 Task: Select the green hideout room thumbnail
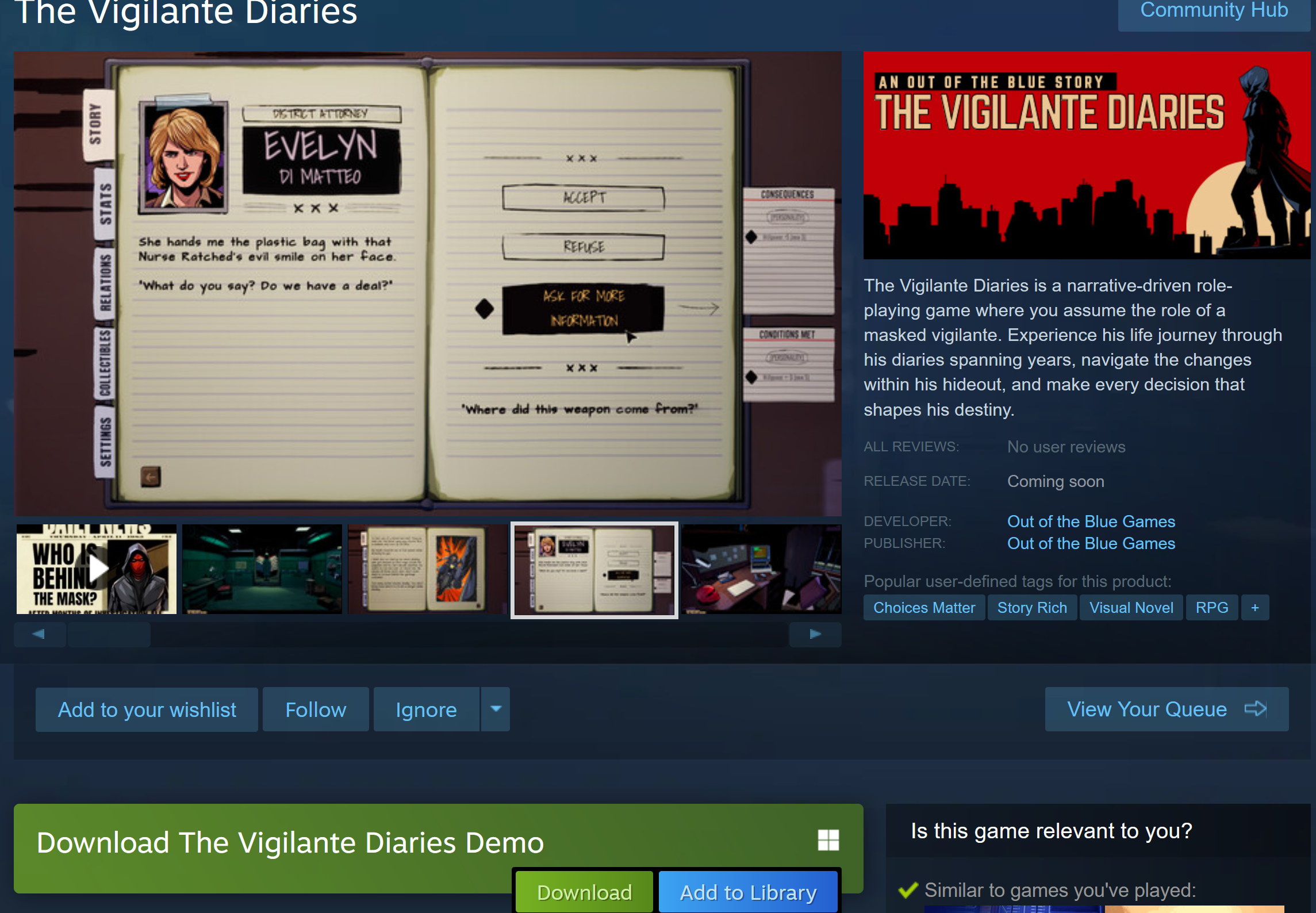[x=262, y=569]
